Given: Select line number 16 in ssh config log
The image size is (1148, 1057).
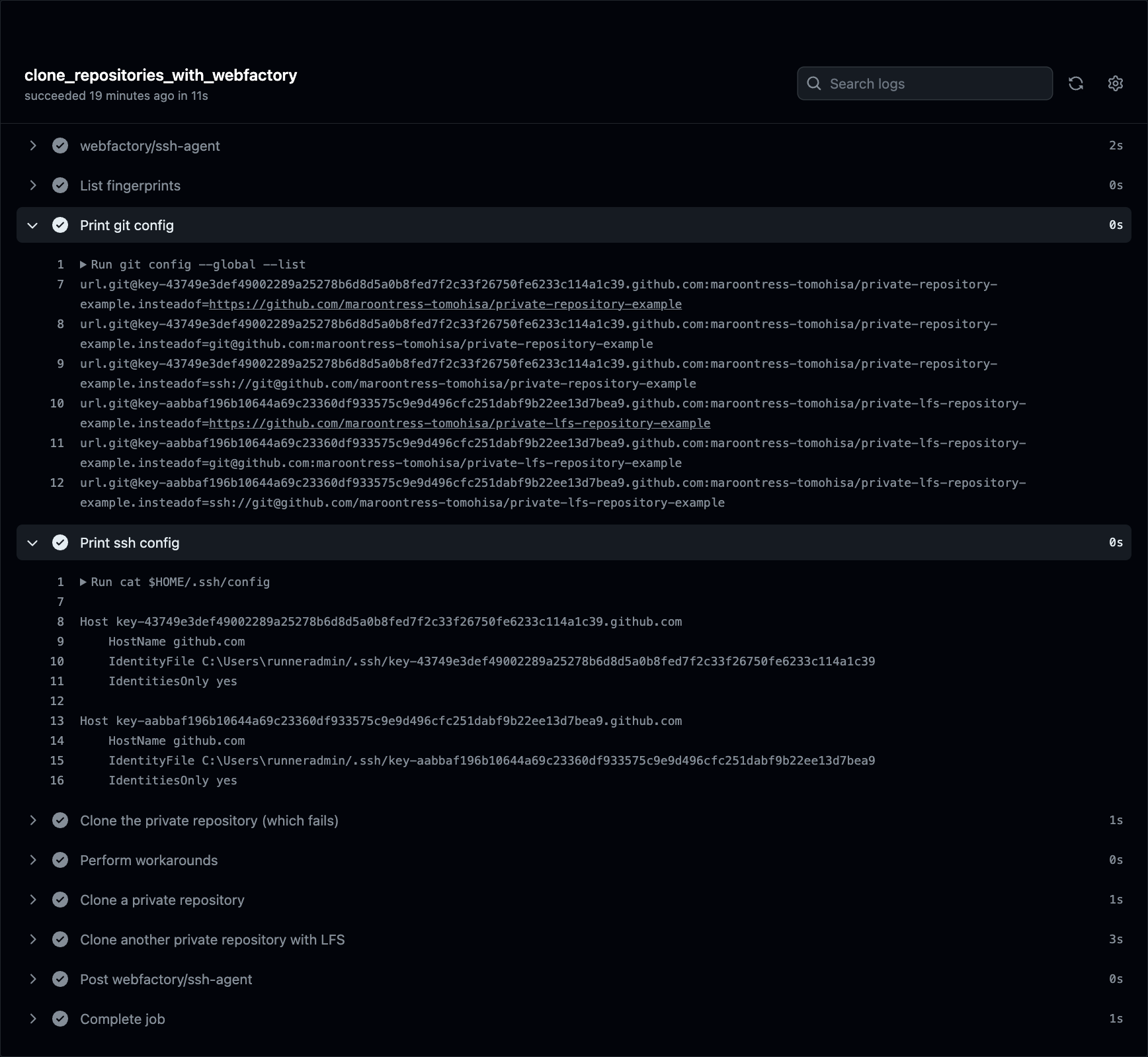Looking at the screenshot, I should [x=57, y=781].
